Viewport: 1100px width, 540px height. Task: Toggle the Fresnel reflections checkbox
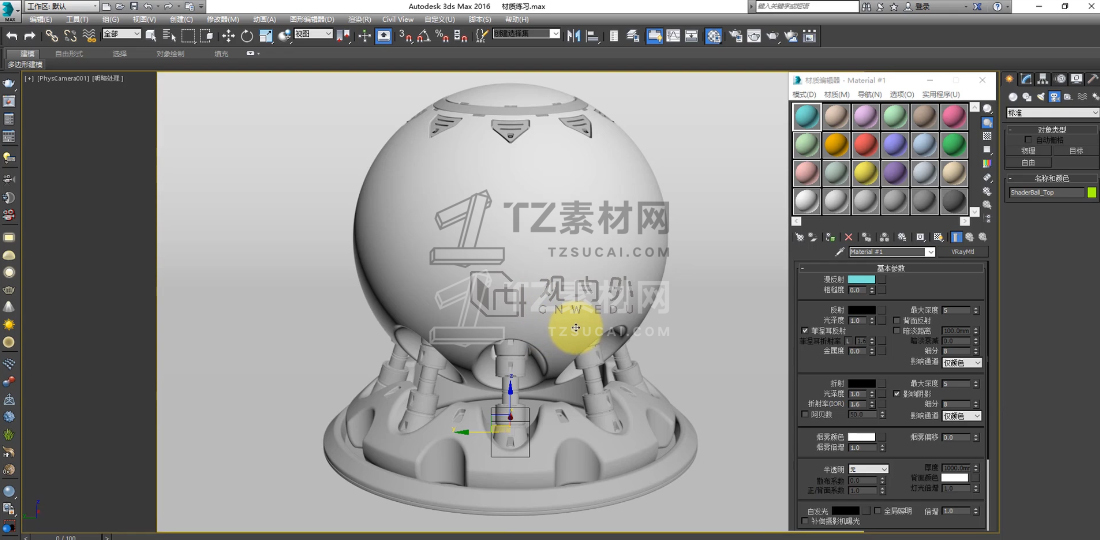[806, 330]
